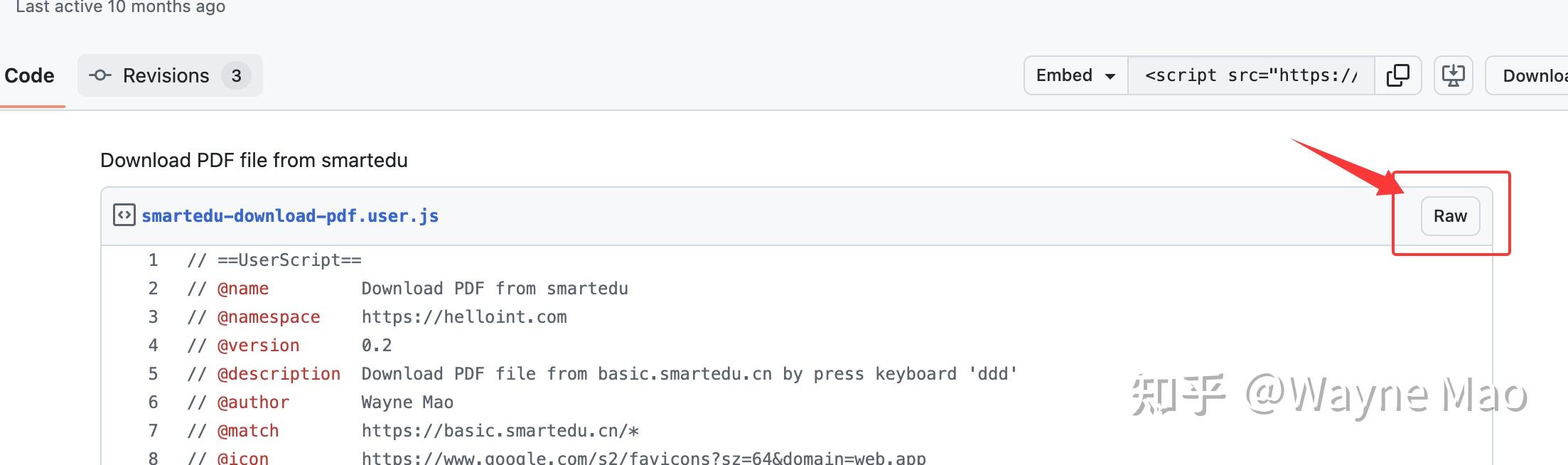Click the download icon left of the Download button
The width and height of the screenshot is (1568, 465).
(x=1453, y=75)
